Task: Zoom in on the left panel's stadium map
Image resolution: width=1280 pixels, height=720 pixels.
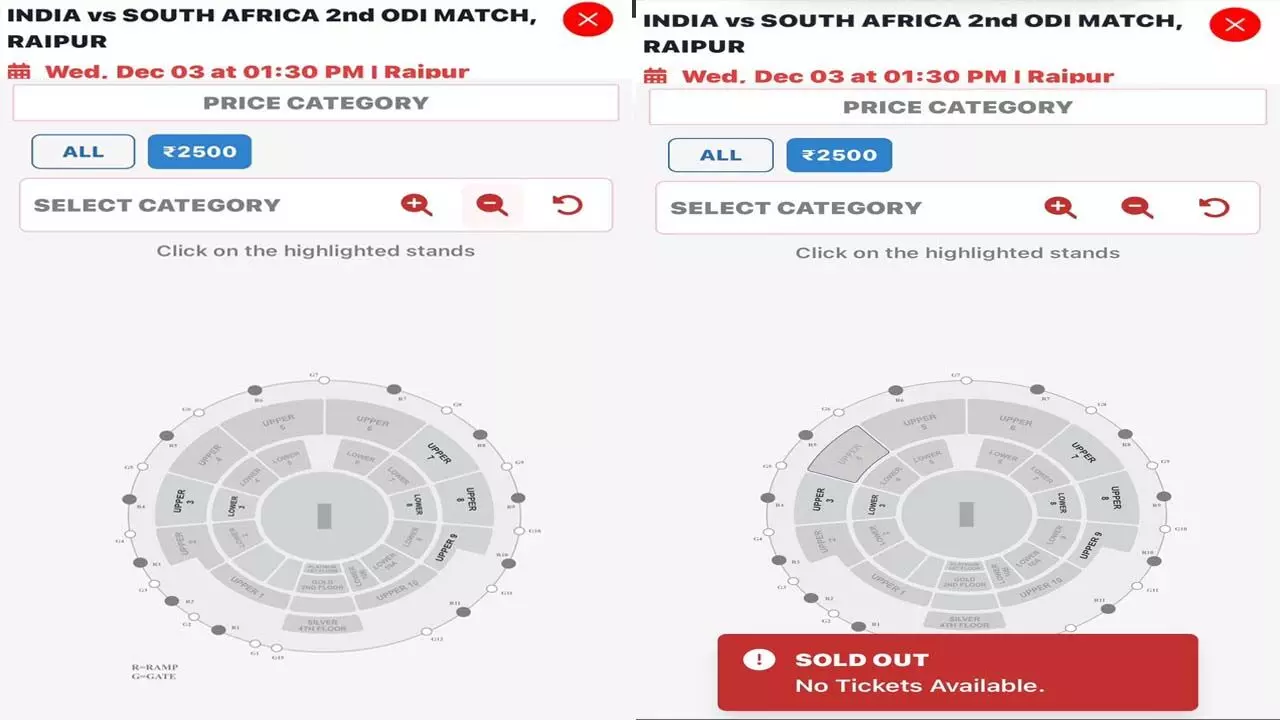Action: coord(416,205)
